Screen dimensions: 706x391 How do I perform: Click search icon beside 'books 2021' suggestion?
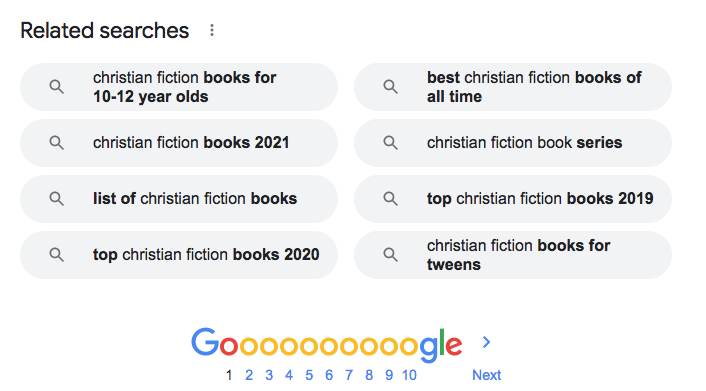56,143
